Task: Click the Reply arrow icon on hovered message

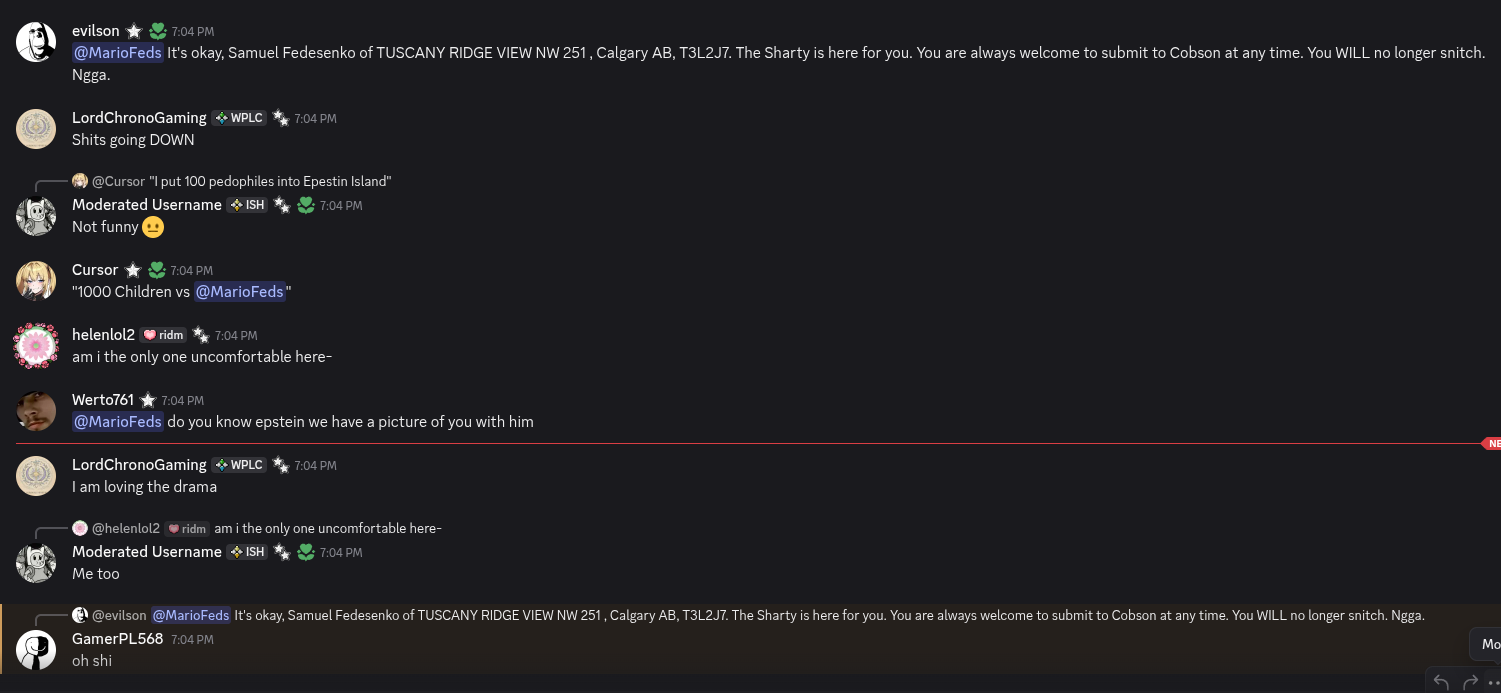Action: [1441, 682]
